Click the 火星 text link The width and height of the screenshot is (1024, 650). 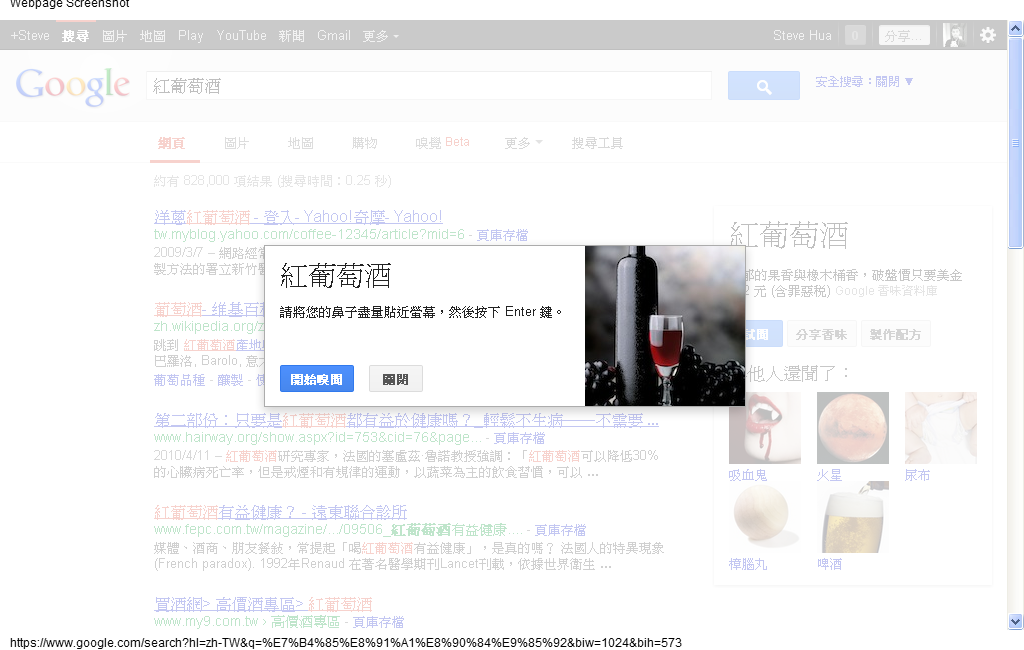pyautogui.click(x=829, y=476)
